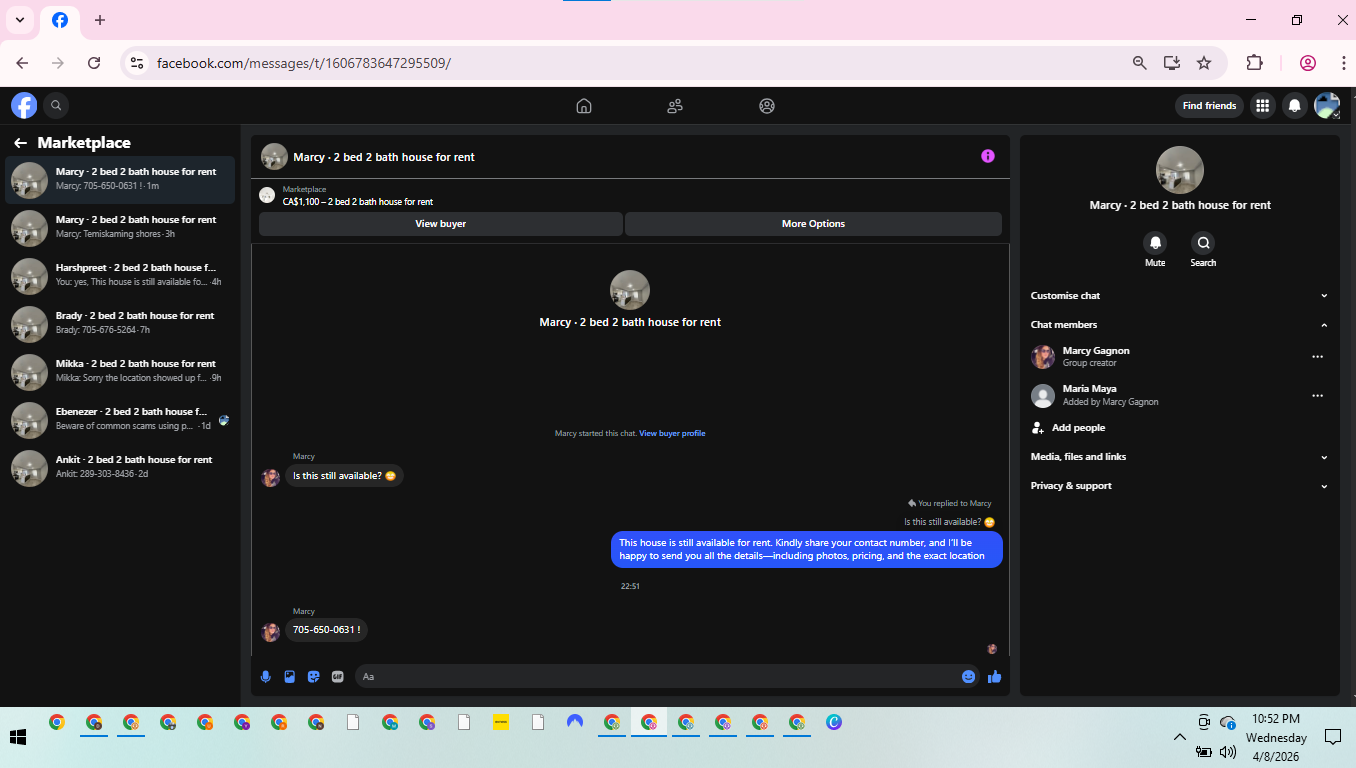Attach a file with the photo icon

290,677
